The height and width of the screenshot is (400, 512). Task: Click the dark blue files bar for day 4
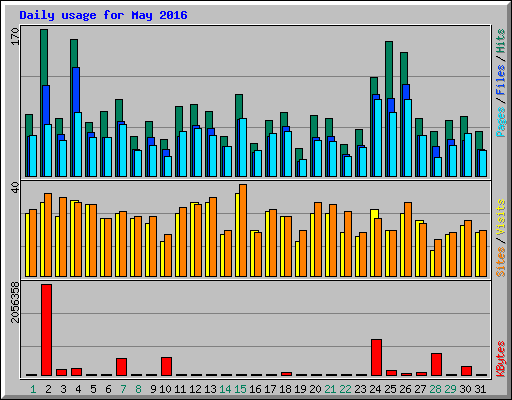(76, 89)
